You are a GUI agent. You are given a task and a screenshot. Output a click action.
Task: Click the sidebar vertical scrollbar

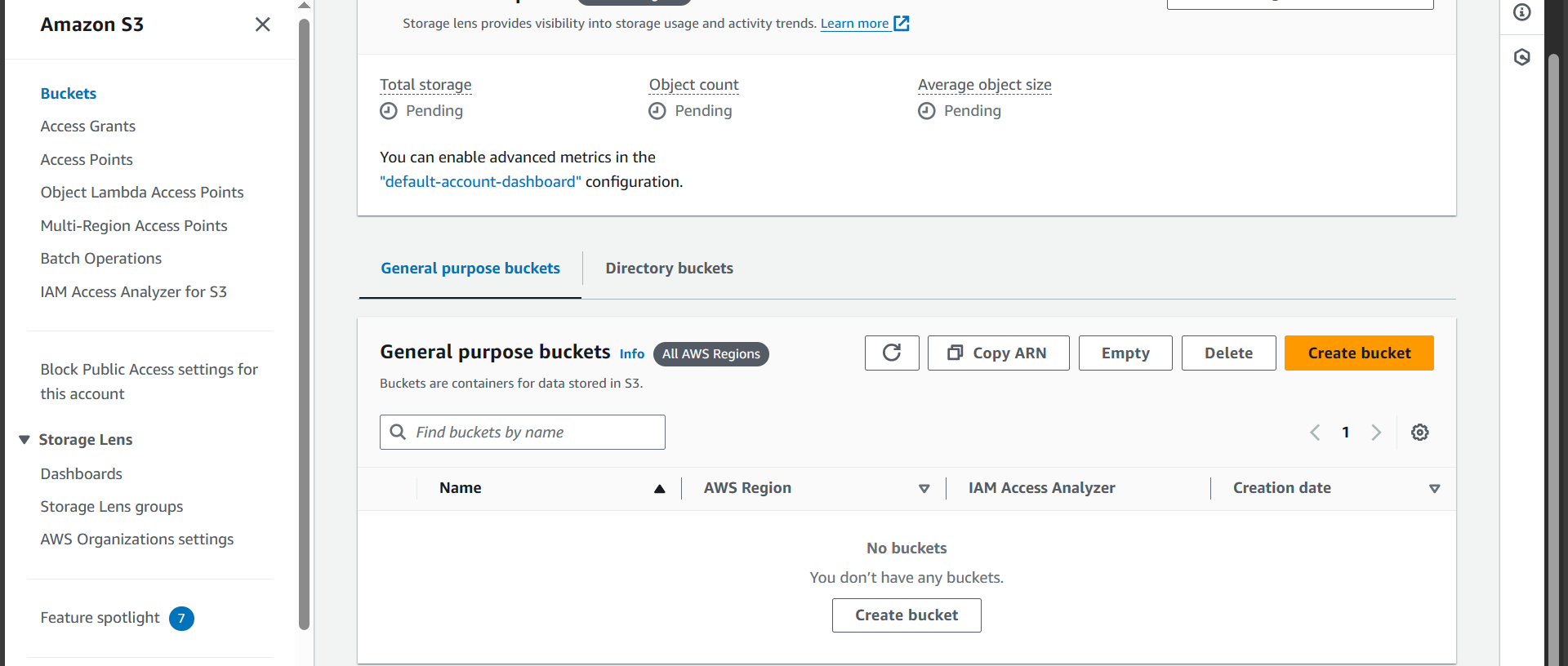pyautogui.click(x=305, y=326)
